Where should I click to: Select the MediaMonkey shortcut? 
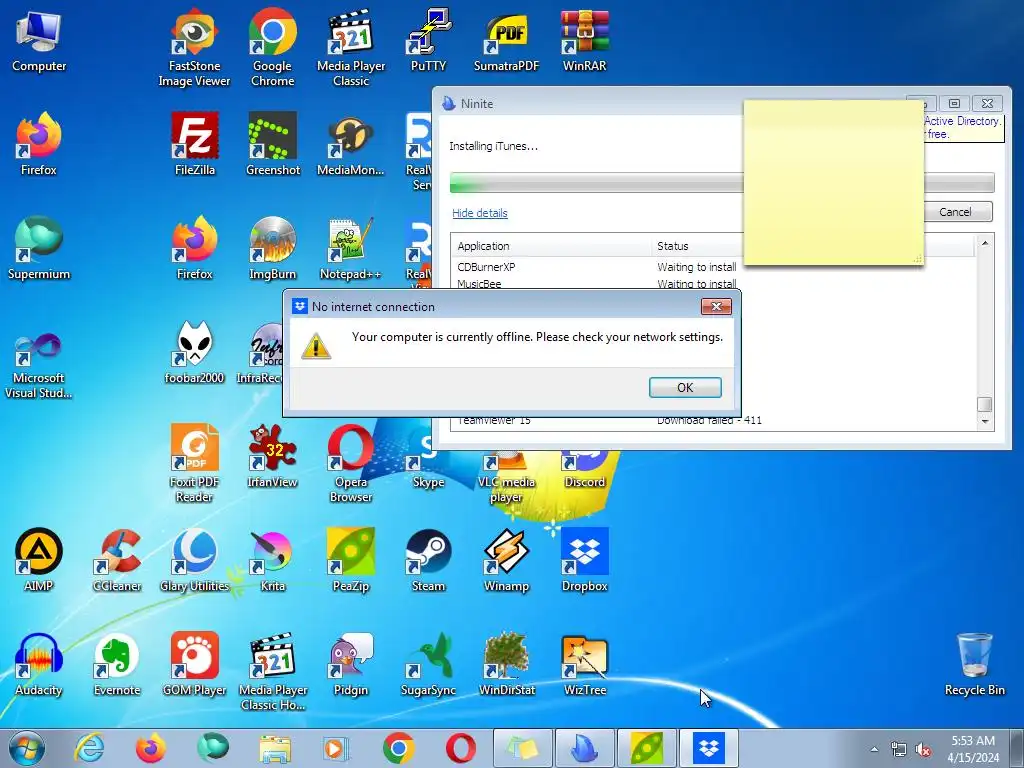351,145
